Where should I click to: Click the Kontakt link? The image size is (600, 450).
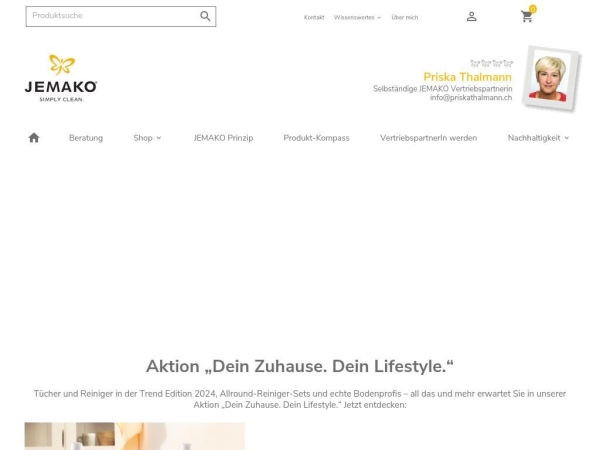(314, 17)
